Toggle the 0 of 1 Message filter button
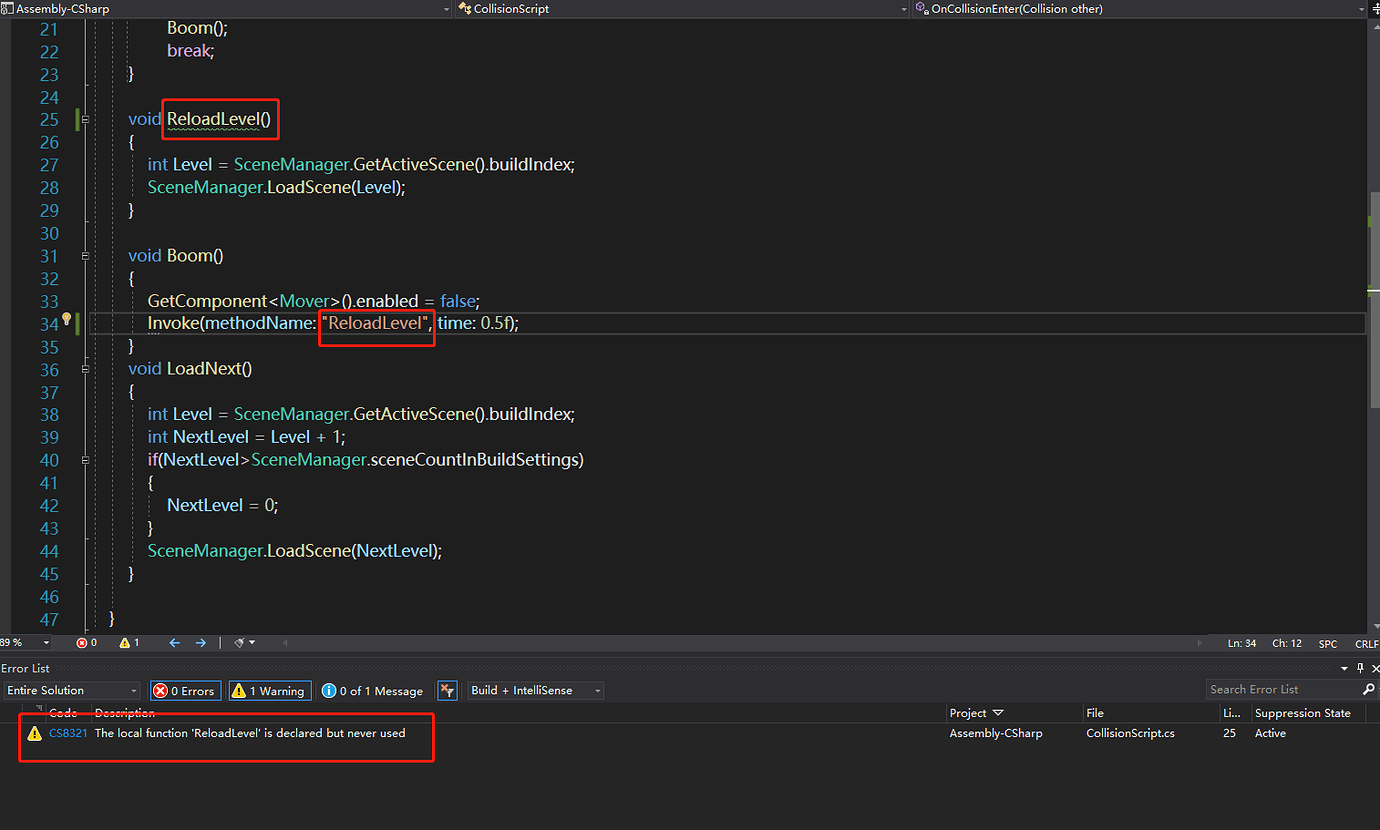This screenshot has width=1380, height=830. tap(372, 690)
